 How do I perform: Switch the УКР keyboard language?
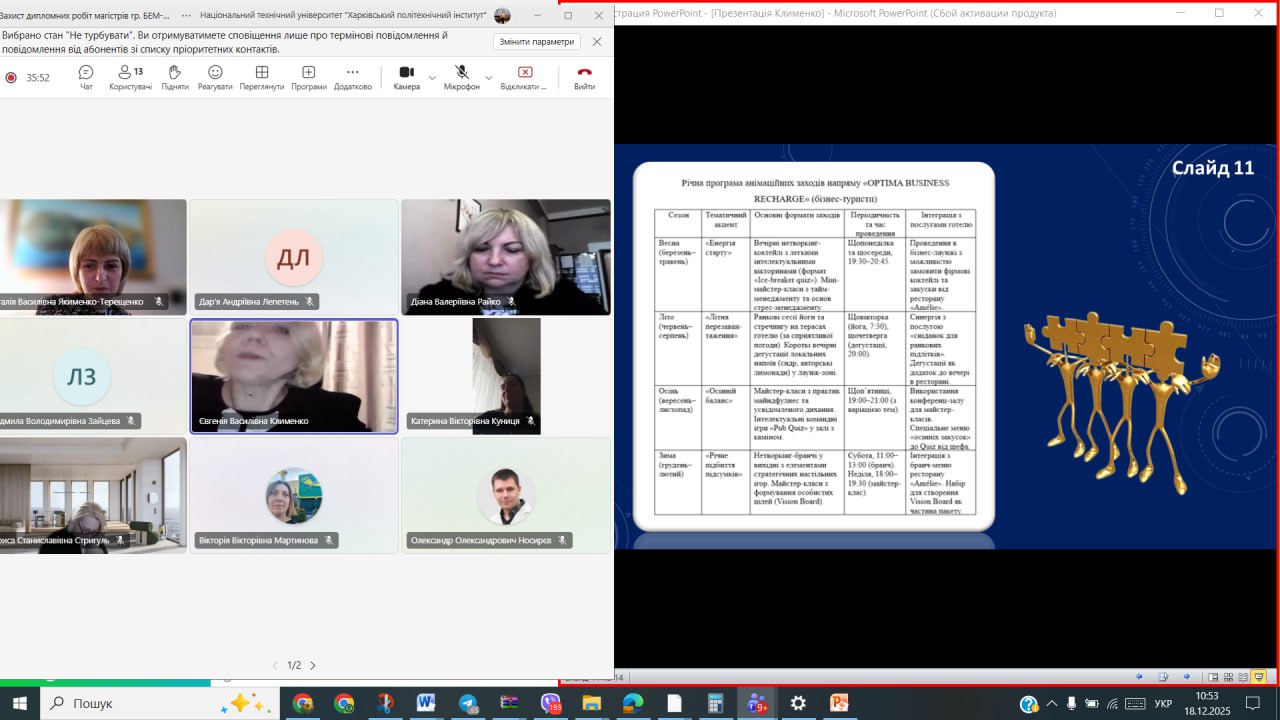click(1163, 703)
